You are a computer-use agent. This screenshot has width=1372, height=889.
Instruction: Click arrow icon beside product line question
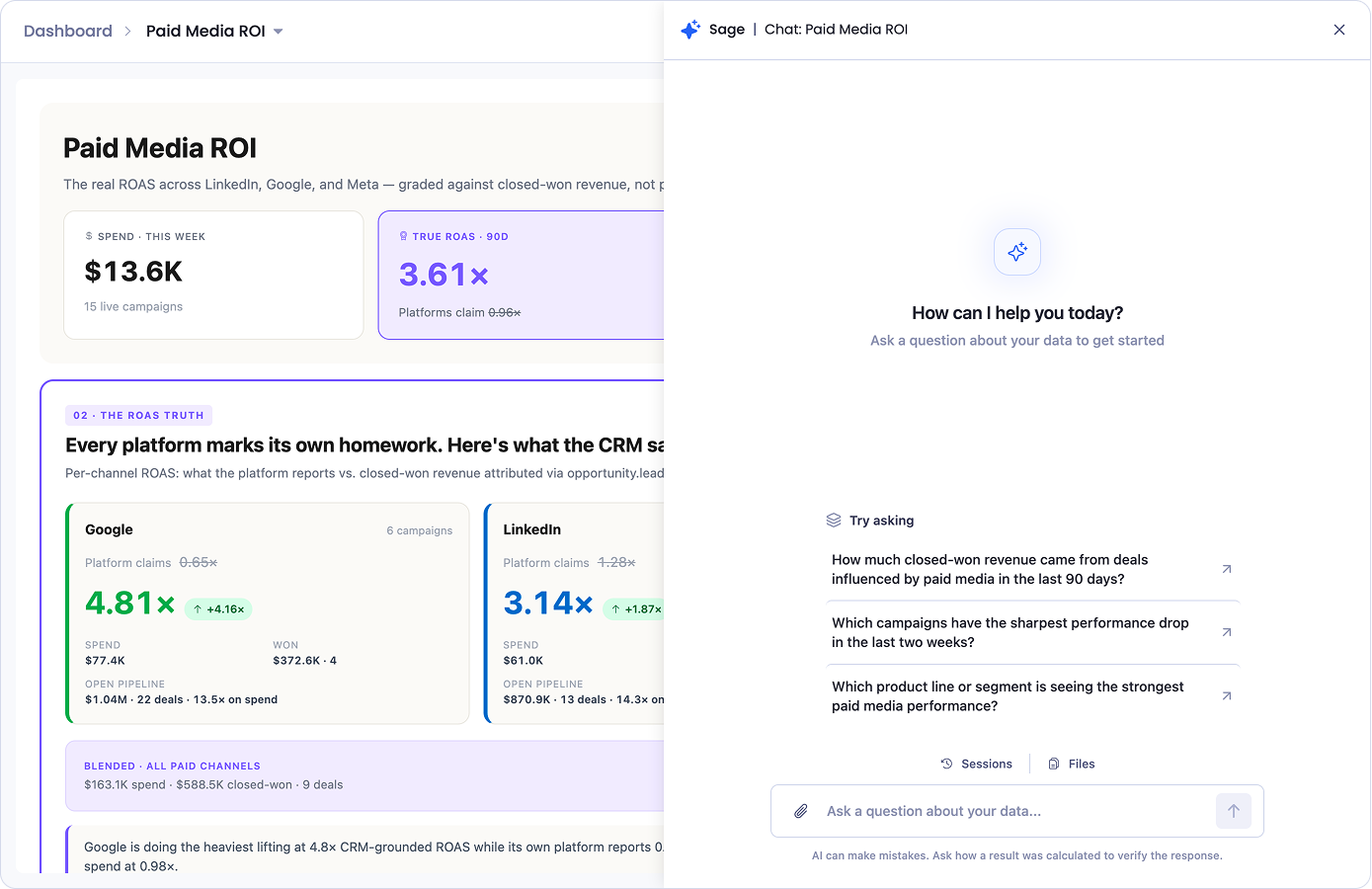[x=1227, y=696]
